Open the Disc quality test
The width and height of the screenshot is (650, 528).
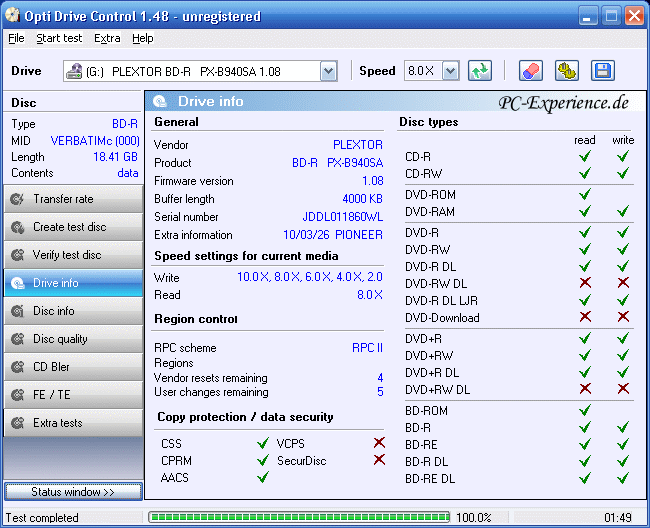[72, 339]
